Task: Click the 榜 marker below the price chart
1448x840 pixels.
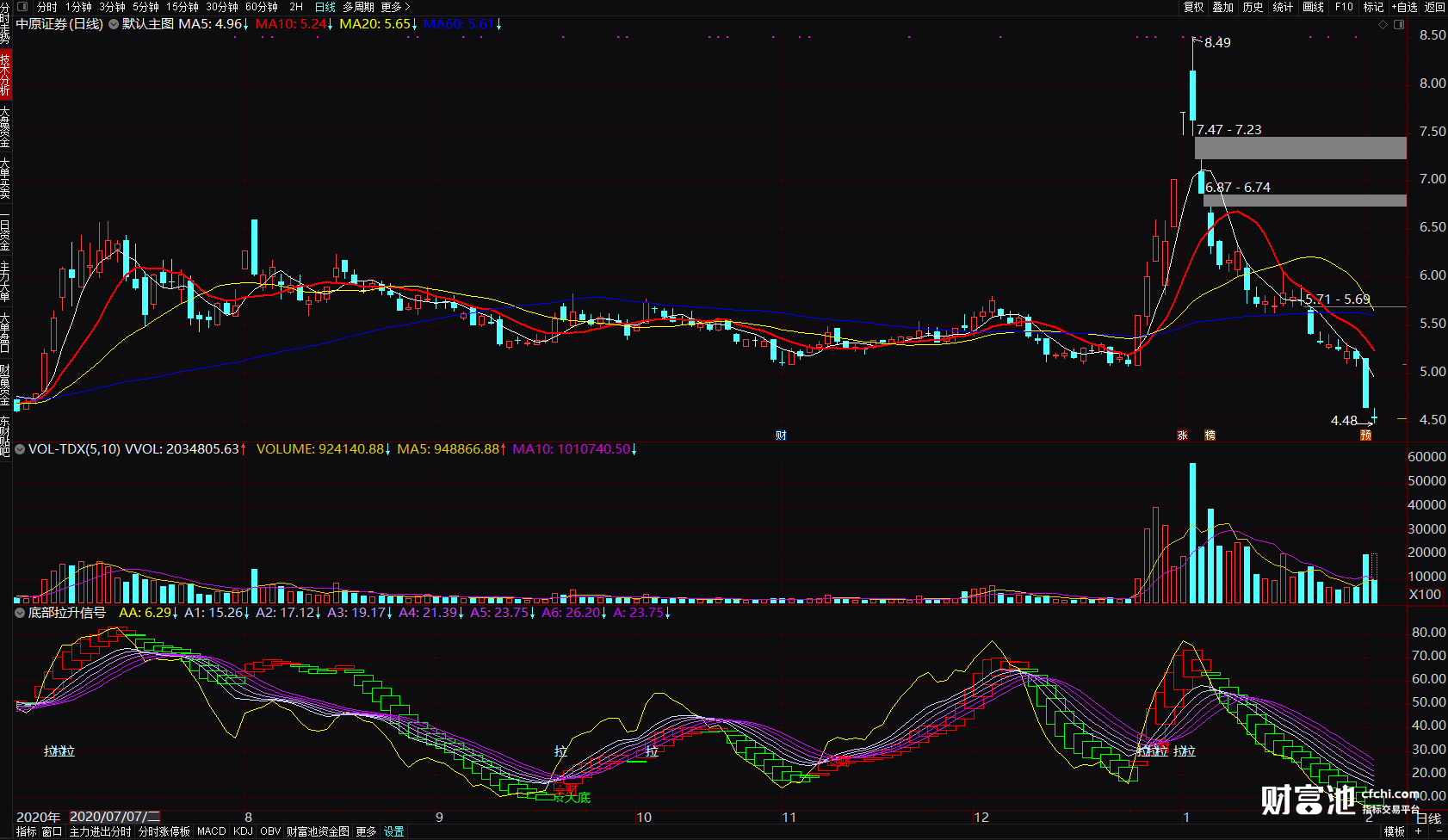Action: coord(1210,435)
